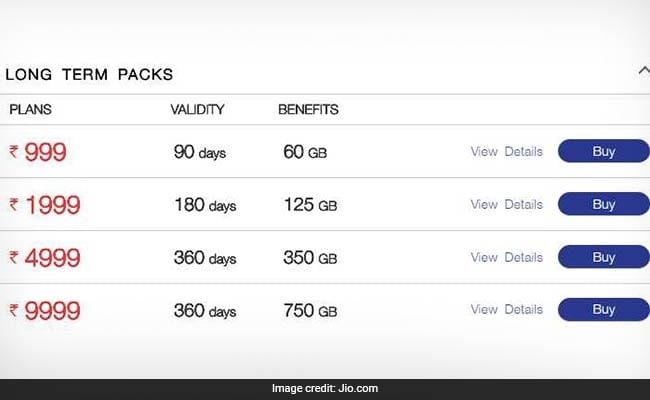Select the ₹999 plan price

pyautogui.click(x=38, y=153)
